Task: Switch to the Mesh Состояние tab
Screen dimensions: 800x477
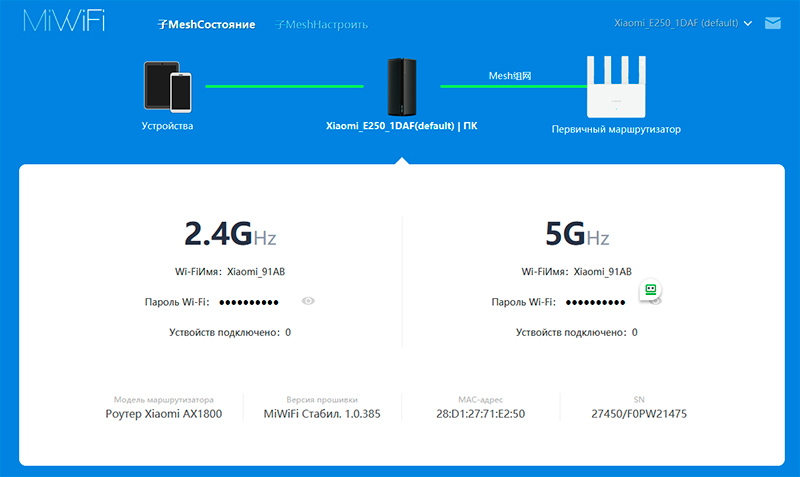Action: 207,23
